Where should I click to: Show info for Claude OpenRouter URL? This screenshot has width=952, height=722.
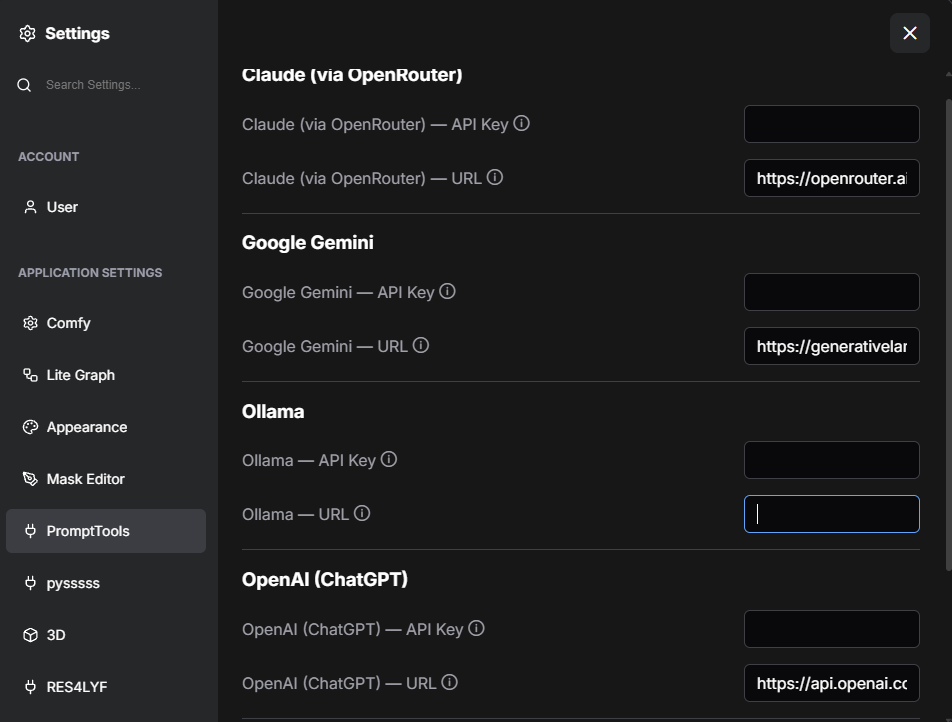tap(495, 177)
